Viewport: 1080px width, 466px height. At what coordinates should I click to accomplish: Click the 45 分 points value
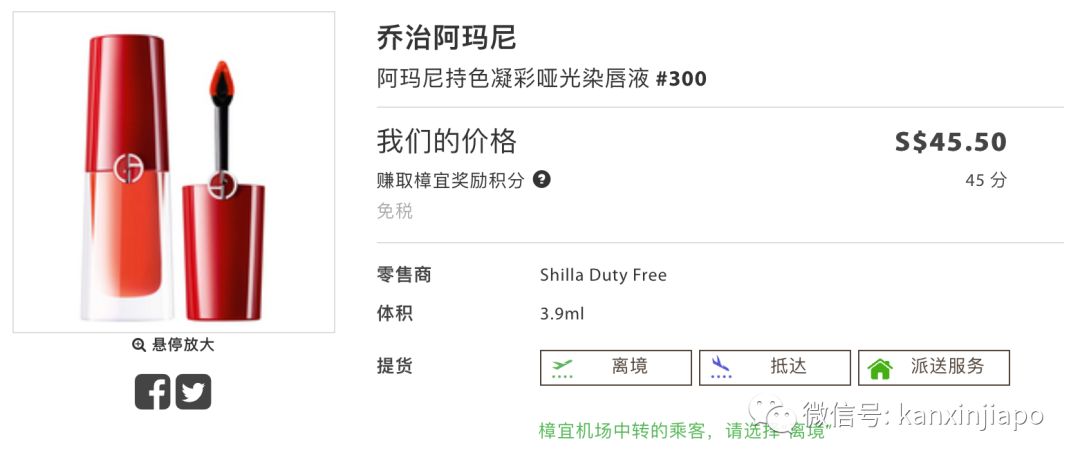coord(985,181)
